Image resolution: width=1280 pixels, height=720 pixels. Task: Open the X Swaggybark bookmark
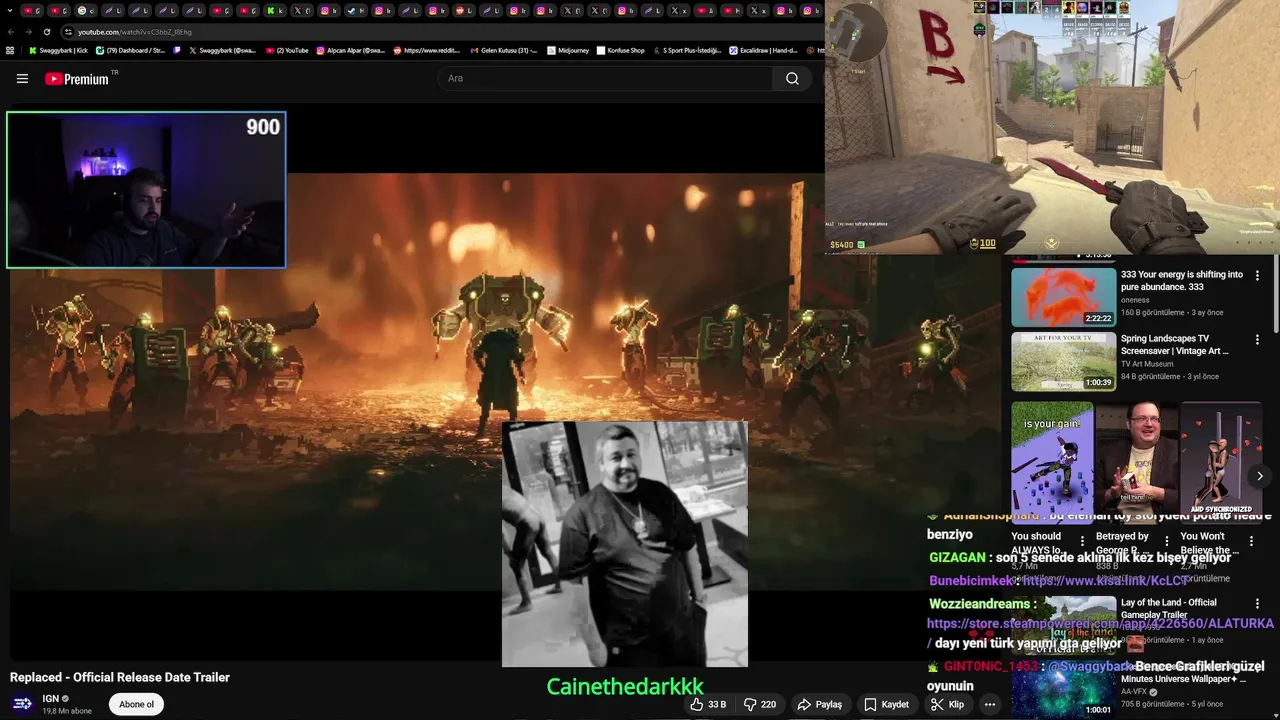click(x=222, y=50)
